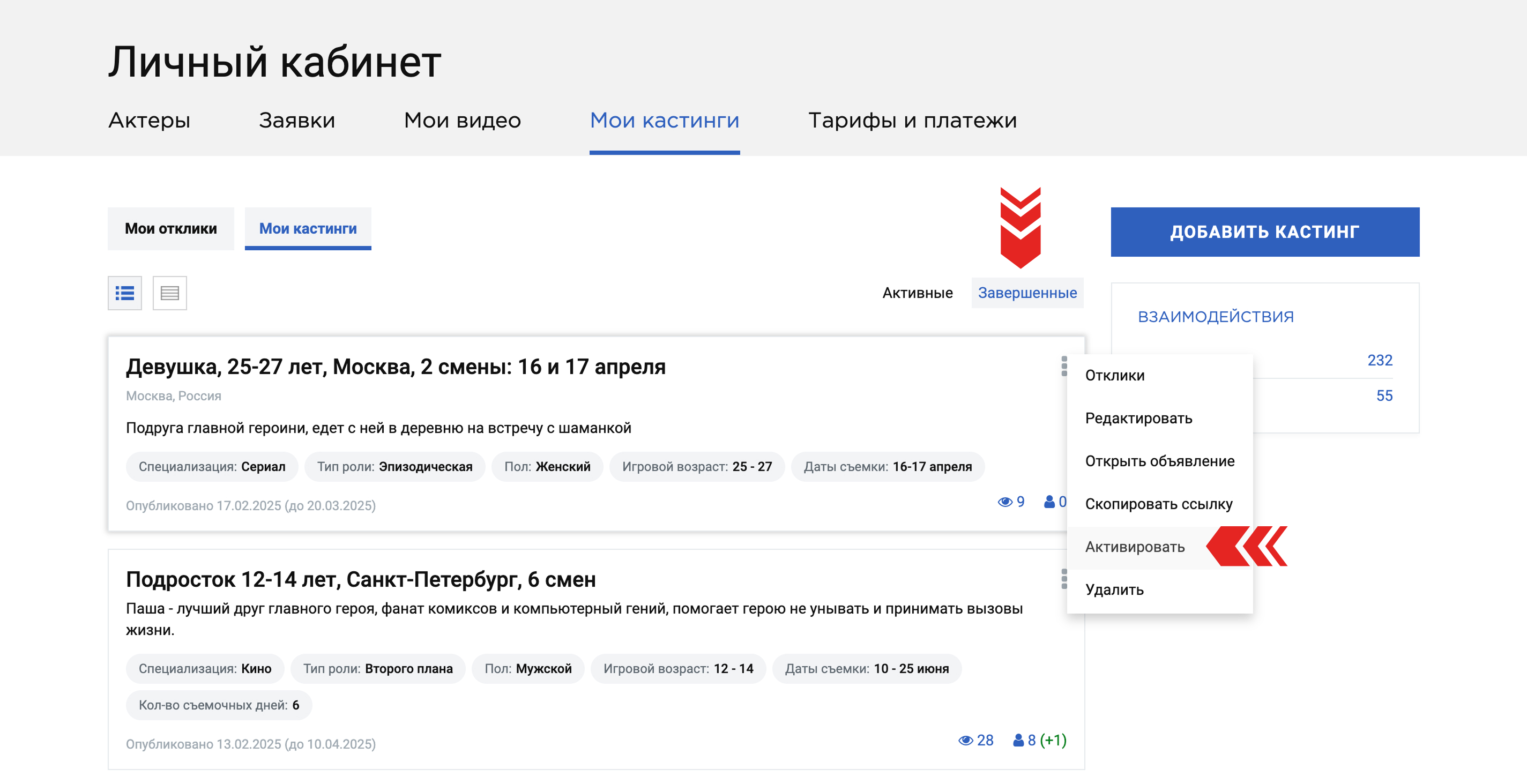Click interactions count 55
The width and height of the screenshot is (1527, 784).
(1384, 396)
